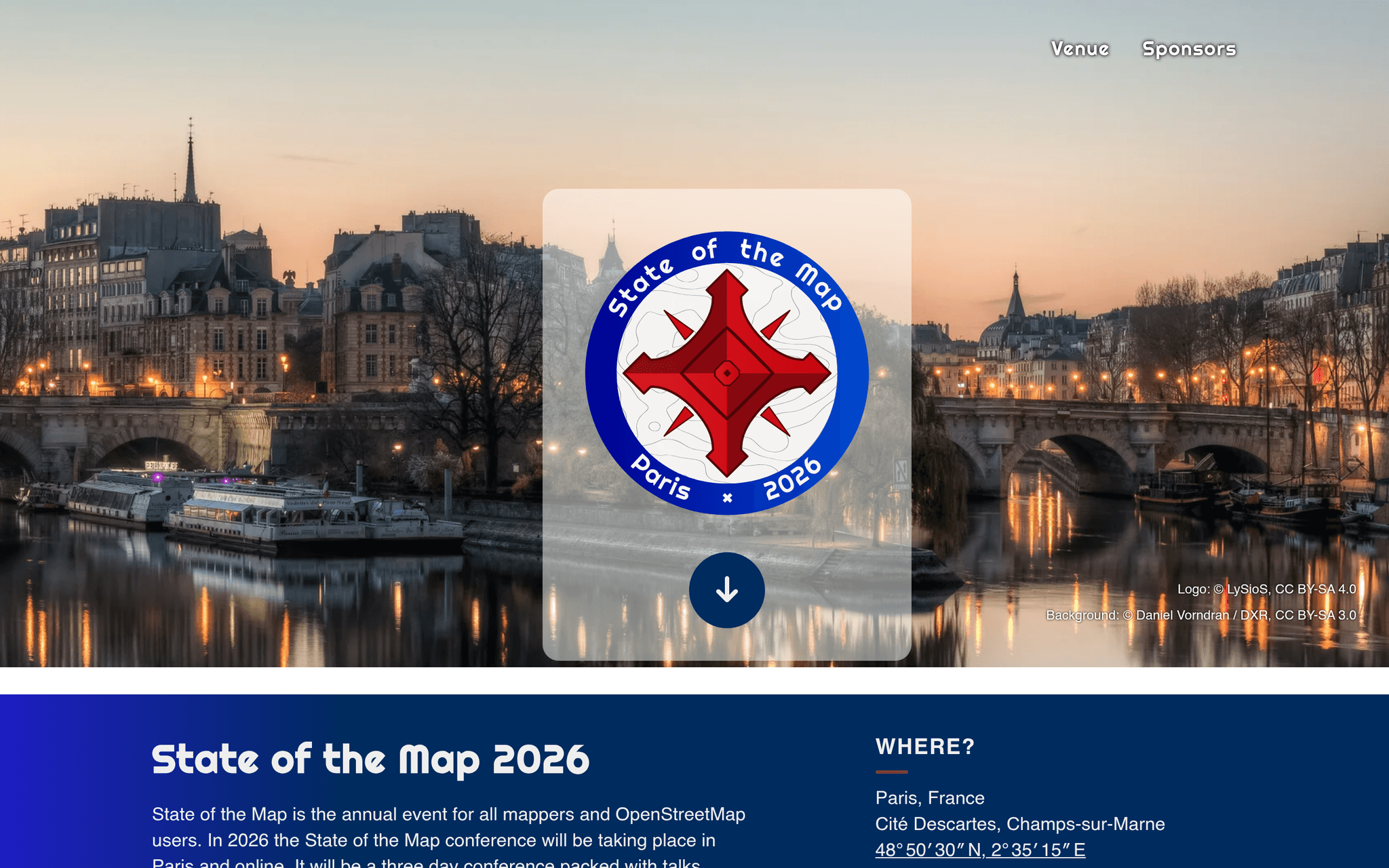
Task: Click the 'State of the Map 2026' heading
Action: click(370, 759)
